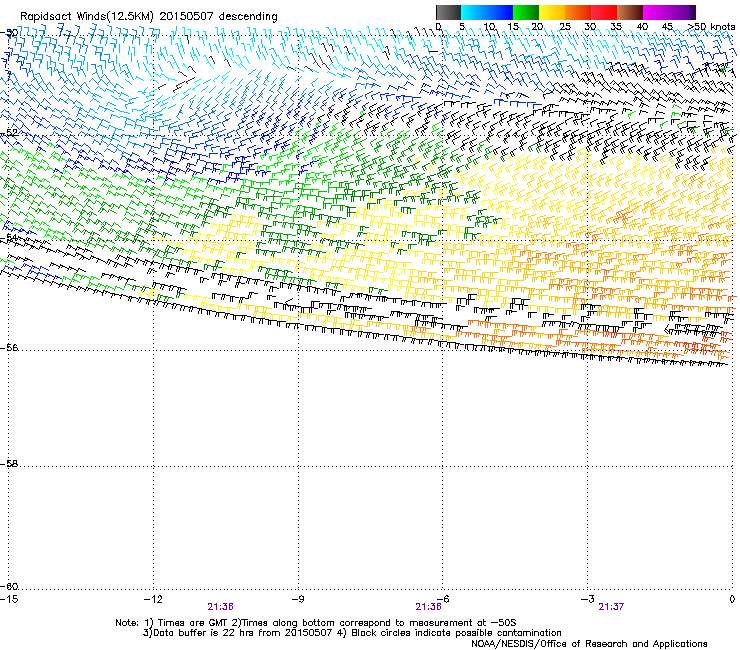
Task: Click the brown 35-40 knots legend segment
Action: tap(630, 12)
